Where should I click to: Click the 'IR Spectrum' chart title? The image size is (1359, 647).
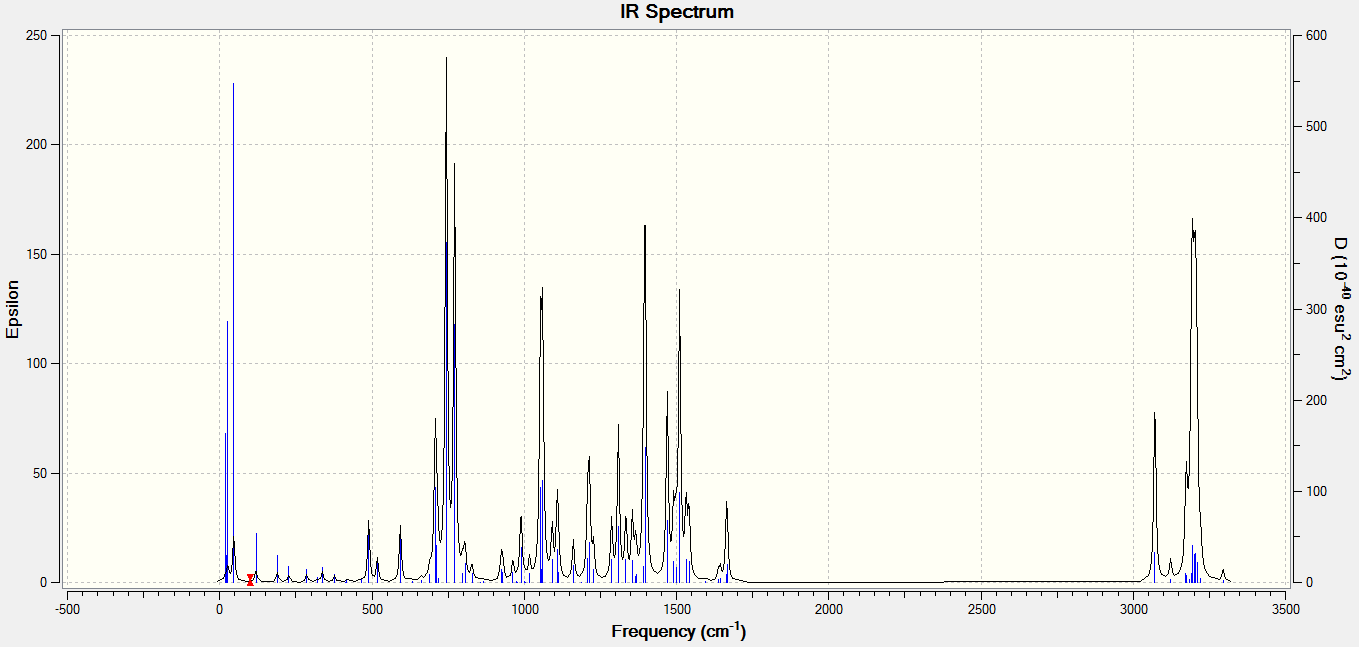click(677, 12)
